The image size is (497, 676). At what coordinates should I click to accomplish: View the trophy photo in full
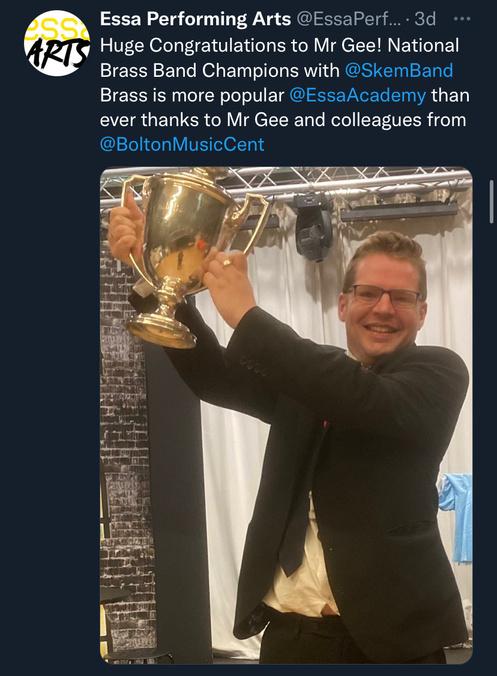286,415
